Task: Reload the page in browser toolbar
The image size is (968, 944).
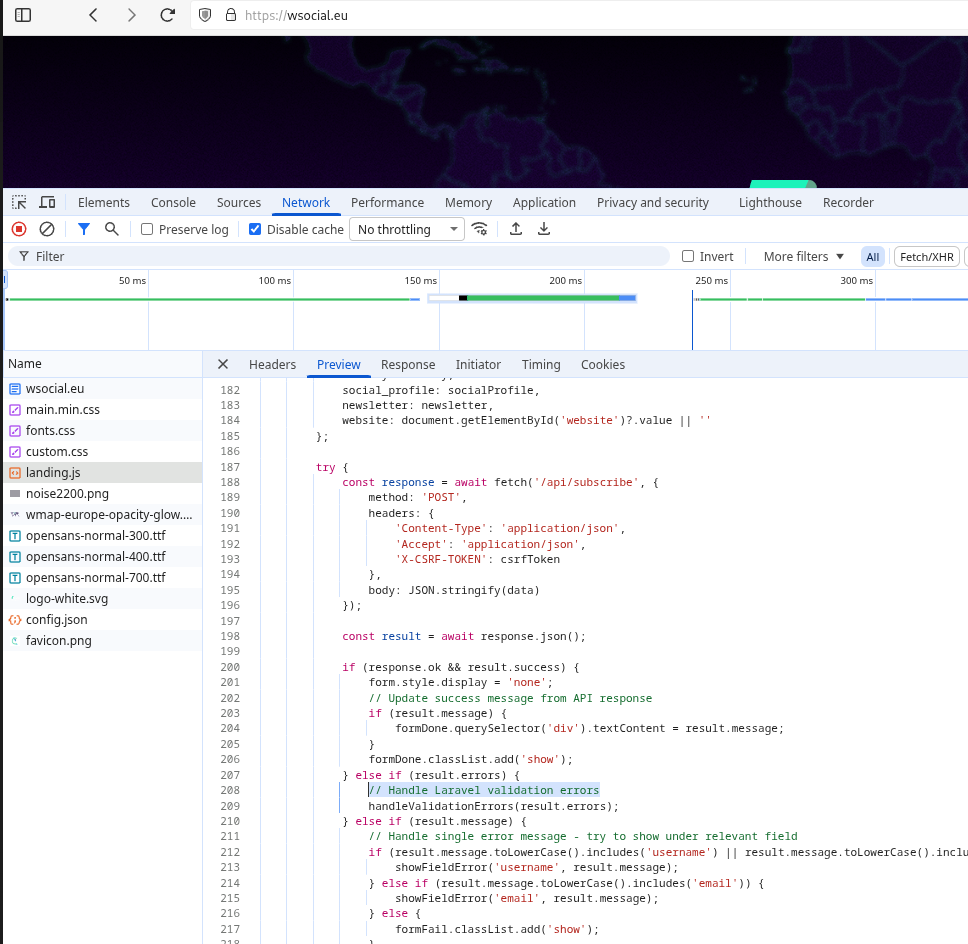Action: [168, 15]
